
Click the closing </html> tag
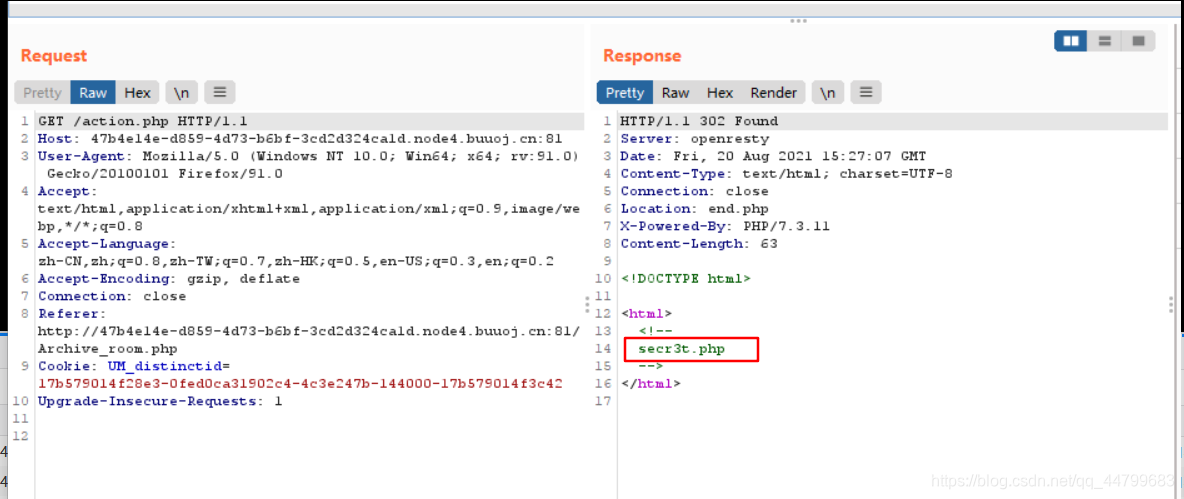(650, 383)
